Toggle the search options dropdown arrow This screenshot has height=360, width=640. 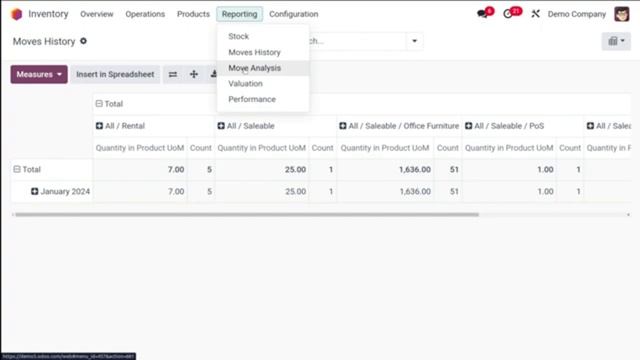414,41
